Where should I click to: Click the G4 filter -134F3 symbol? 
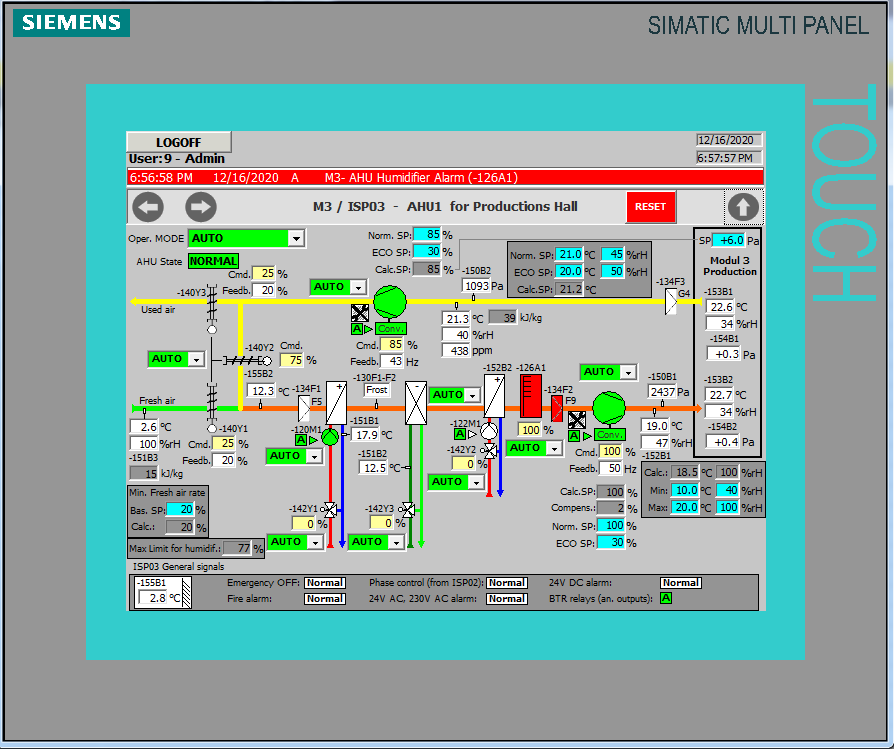(x=671, y=301)
